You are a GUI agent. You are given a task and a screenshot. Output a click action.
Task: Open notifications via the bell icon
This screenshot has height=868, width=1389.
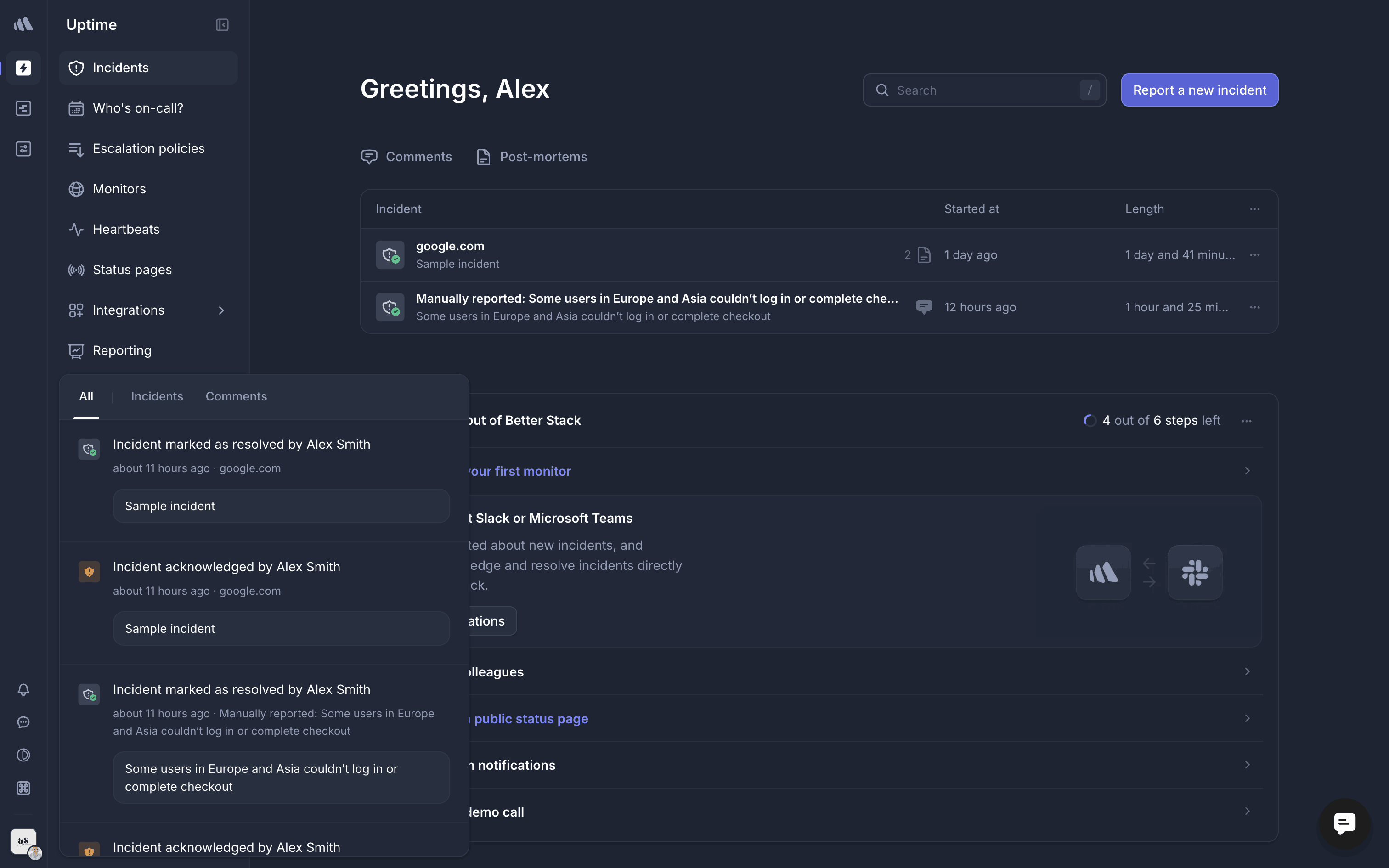tap(23, 689)
